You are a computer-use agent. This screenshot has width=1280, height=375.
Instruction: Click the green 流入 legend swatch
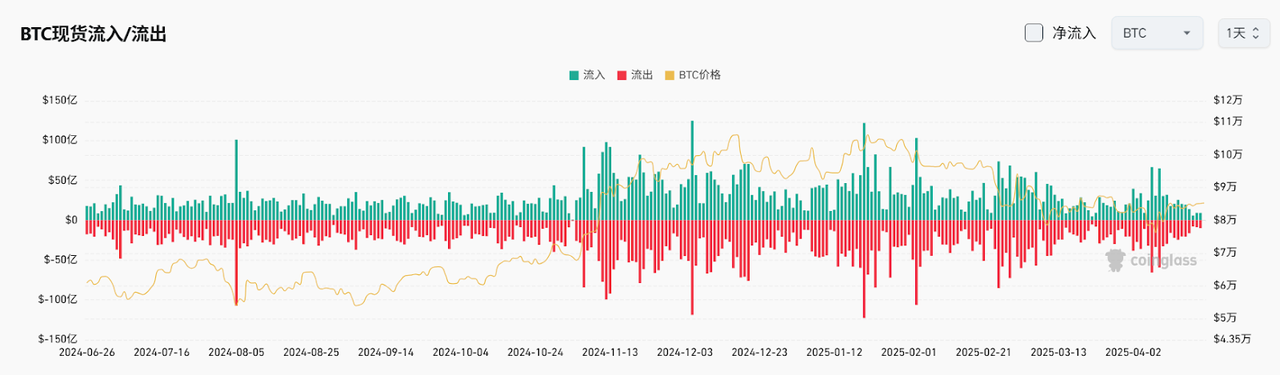574,75
